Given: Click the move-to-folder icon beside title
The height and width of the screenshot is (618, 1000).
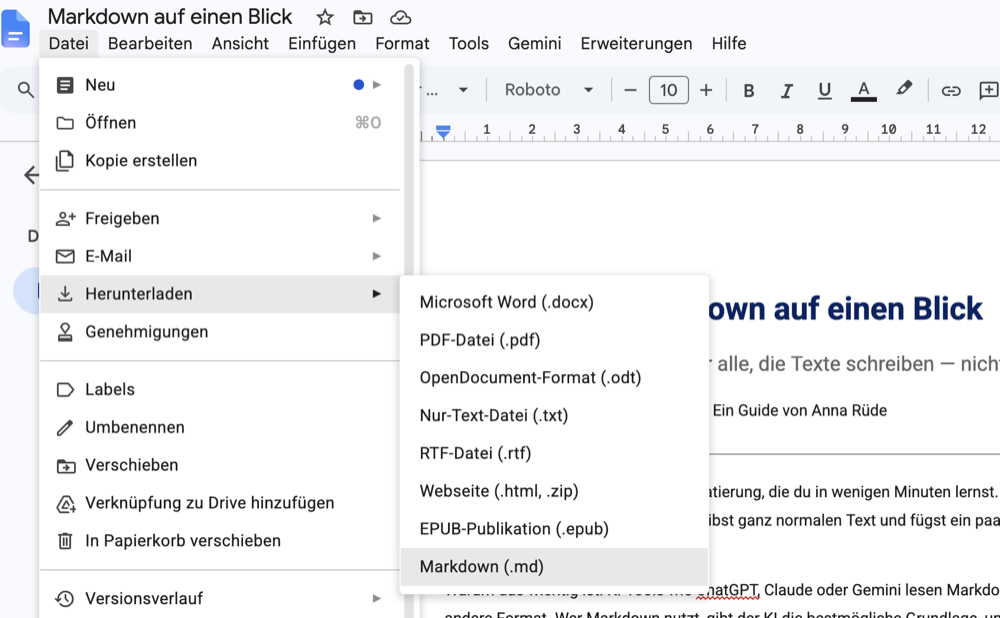Looking at the screenshot, I should click(x=362, y=18).
